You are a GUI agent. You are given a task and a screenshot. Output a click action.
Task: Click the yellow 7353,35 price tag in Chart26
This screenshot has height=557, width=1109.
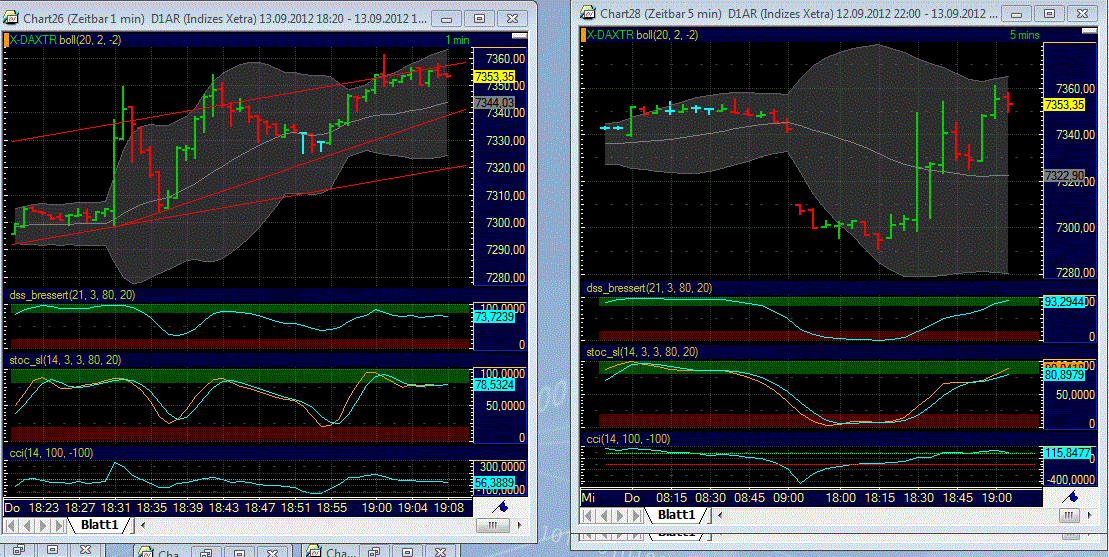(494, 76)
